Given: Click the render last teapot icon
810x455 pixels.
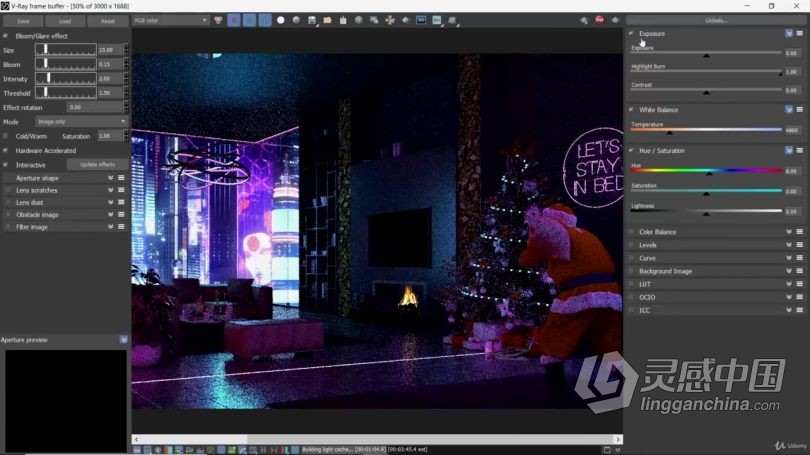Looking at the screenshot, I should (615, 20).
